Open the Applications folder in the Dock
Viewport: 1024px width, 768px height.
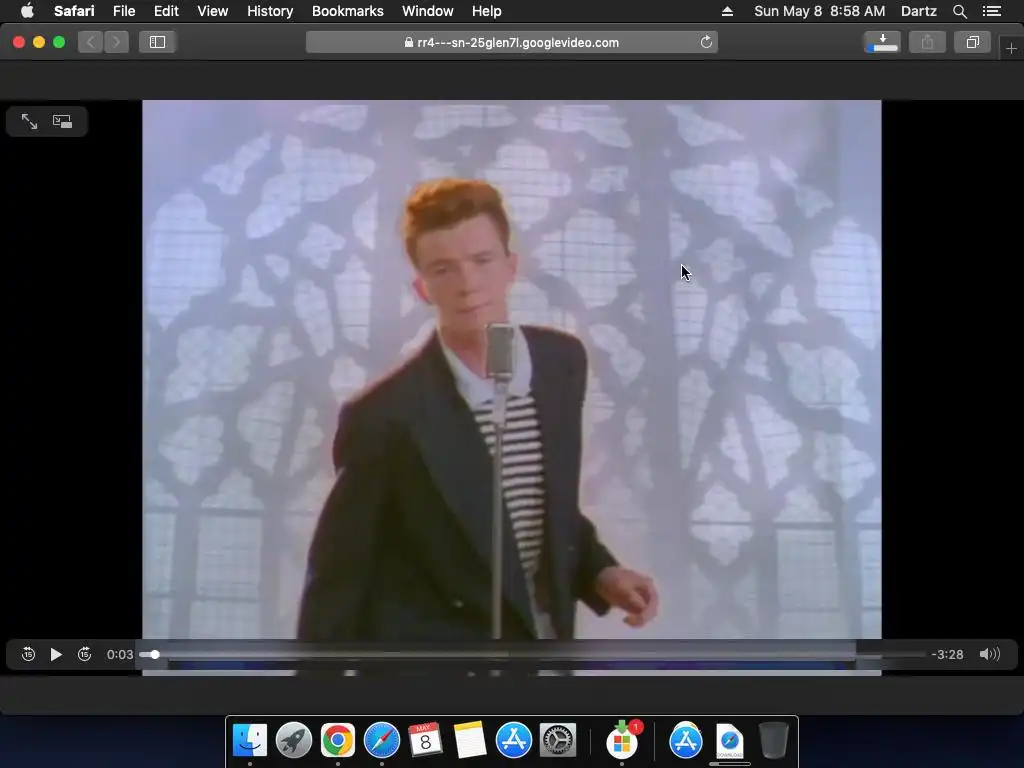[685, 741]
